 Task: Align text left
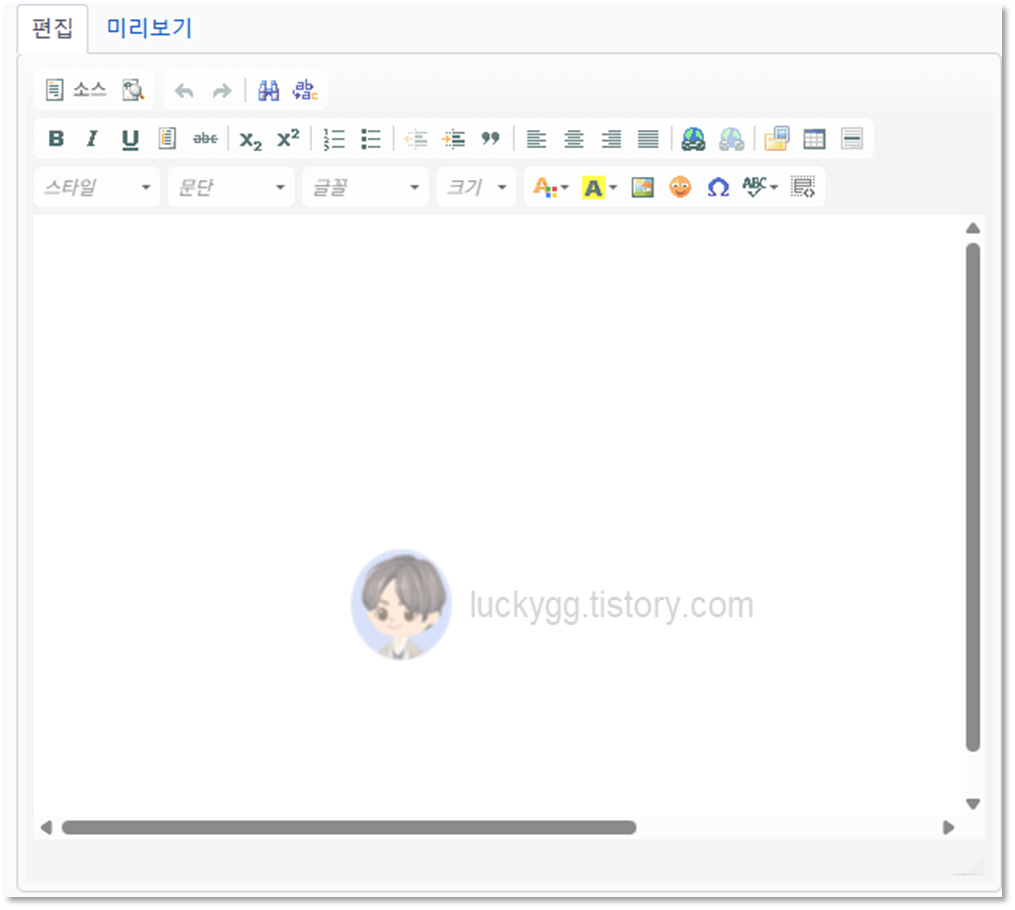536,139
